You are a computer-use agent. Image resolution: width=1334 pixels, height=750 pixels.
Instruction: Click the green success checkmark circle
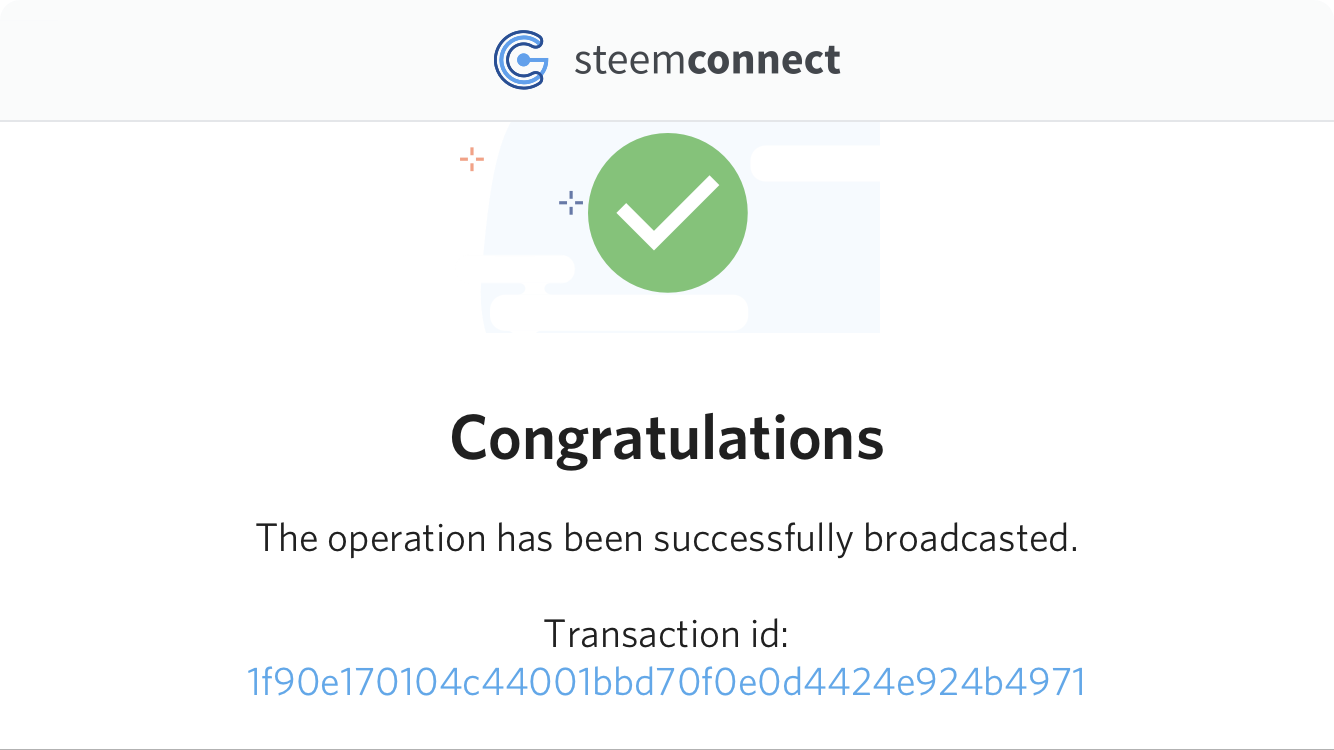pos(668,213)
